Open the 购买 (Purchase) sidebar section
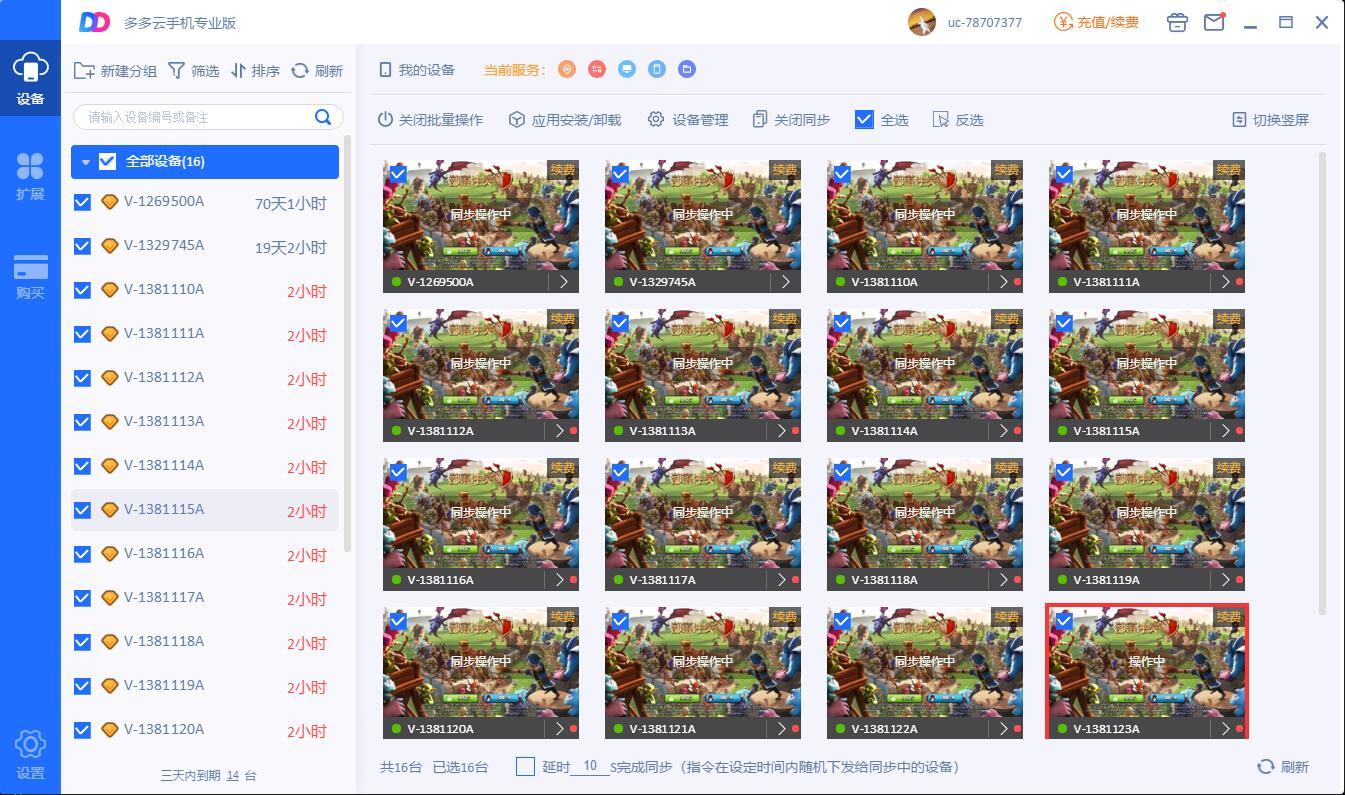Image resolution: width=1345 pixels, height=795 pixels. (x=30, y=275)
